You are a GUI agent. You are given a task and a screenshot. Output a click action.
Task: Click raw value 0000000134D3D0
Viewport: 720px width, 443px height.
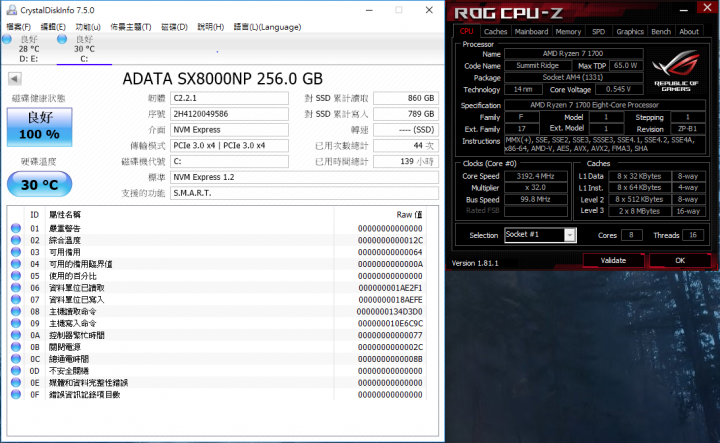click(389, 312)
